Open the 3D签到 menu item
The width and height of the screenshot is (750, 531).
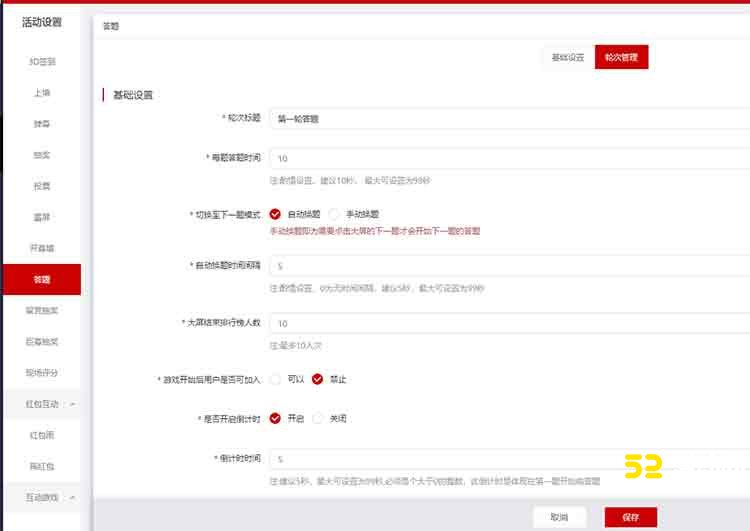pyautogui.click(x=42, y=62)
